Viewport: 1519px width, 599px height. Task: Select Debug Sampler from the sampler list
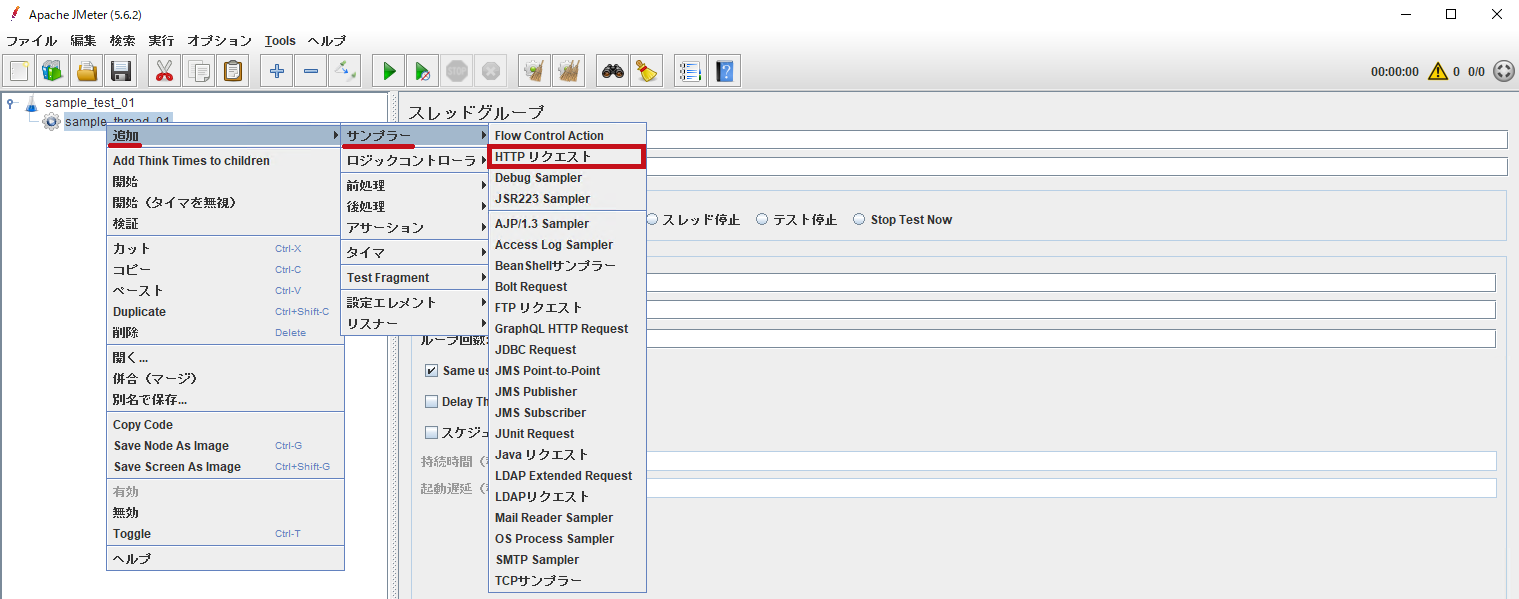point(567,178)
